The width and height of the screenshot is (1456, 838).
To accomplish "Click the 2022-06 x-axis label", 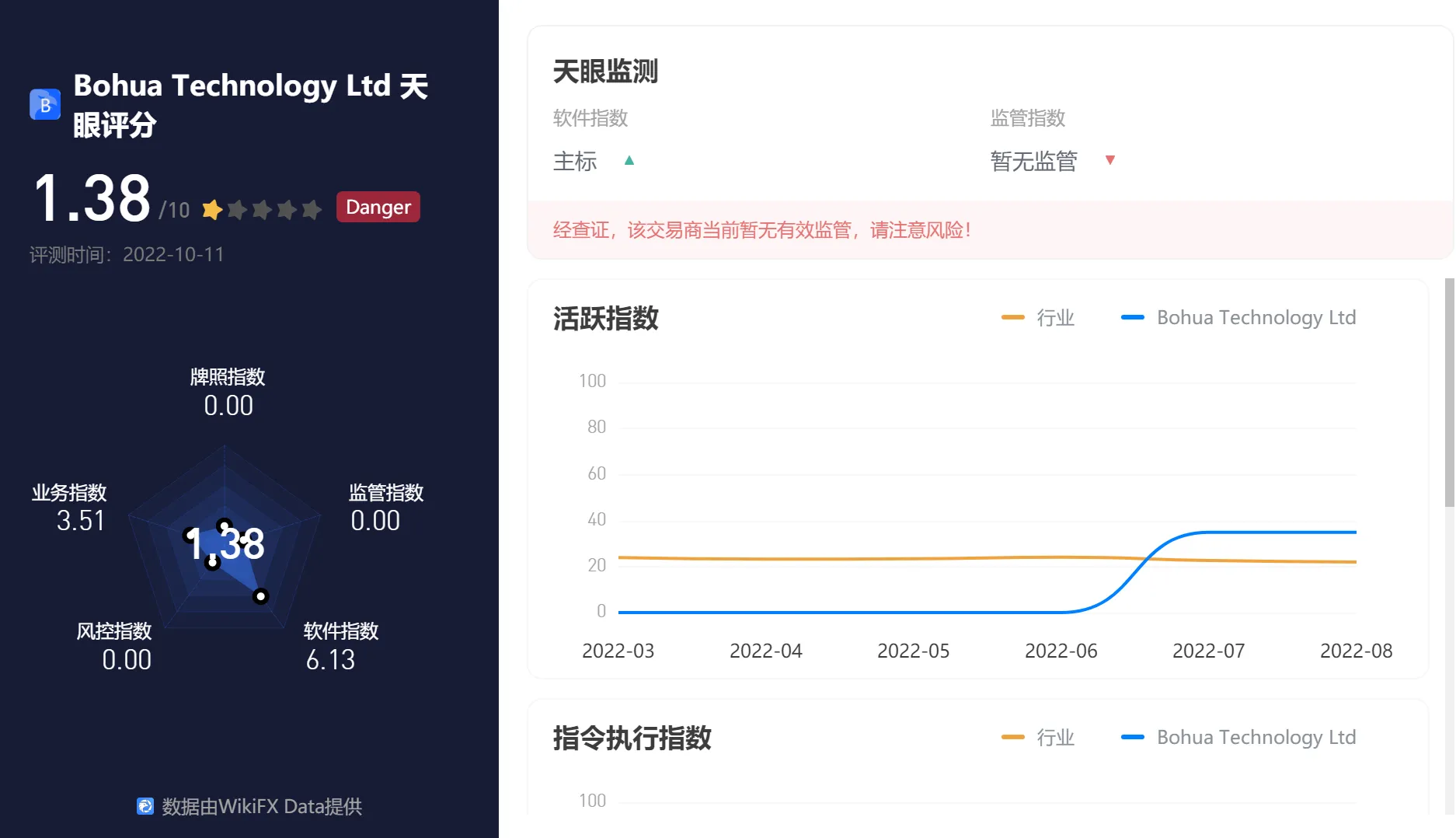I will click(1061, 651).
